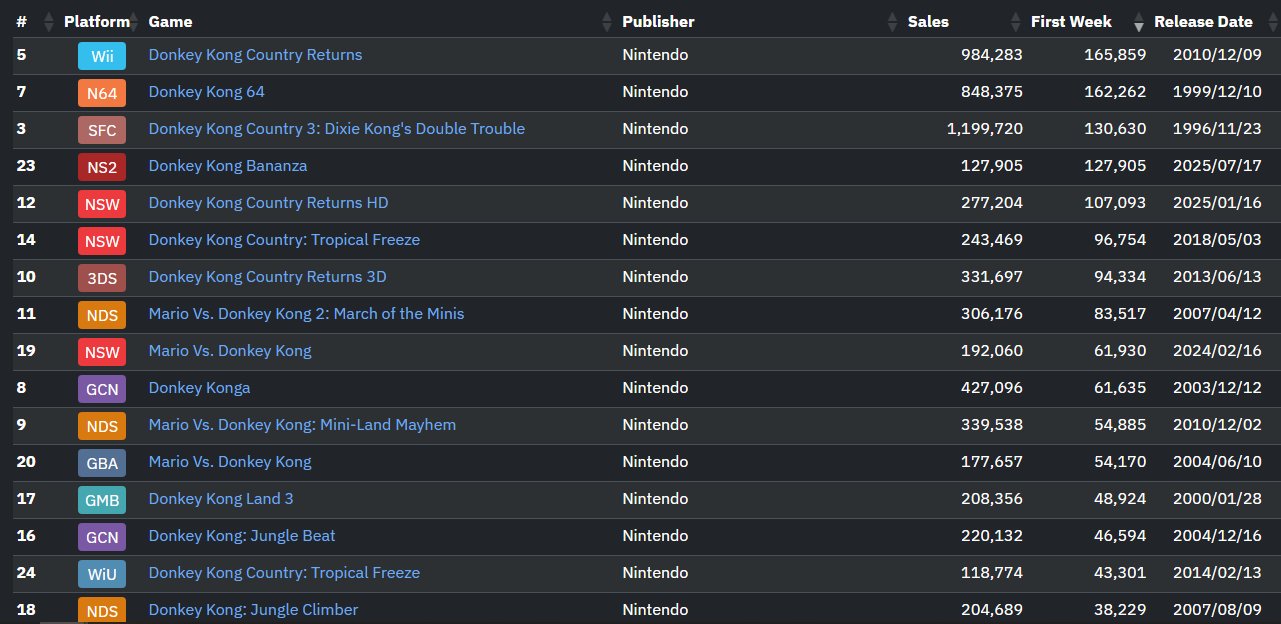Click GCN badge for Donkey Konga
Image resolution: width=1281 pixels, height=624 pixels.
tap(102, 389)
